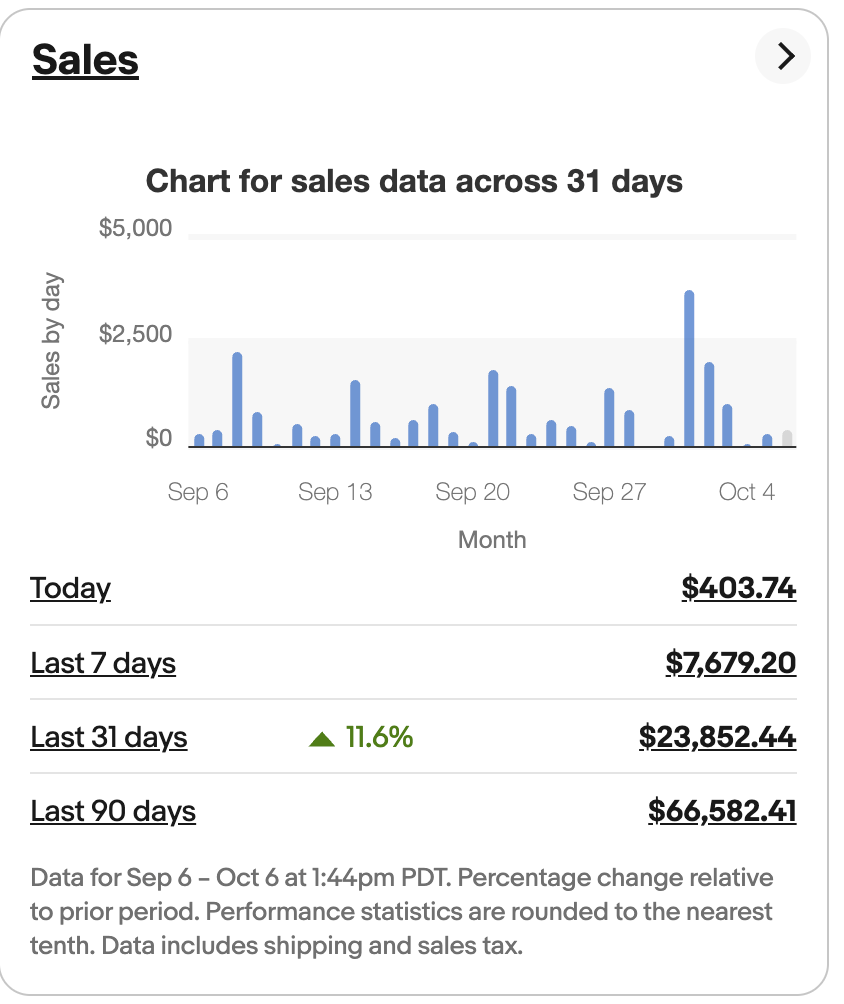Select the Sep 13 axis label
The width and height of the screenshot is (844, 1004).
coord(336,491)
